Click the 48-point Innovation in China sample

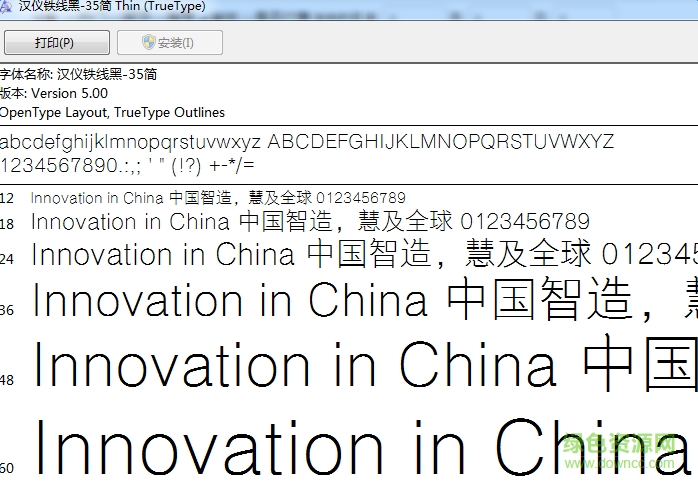tap(365, 364)
